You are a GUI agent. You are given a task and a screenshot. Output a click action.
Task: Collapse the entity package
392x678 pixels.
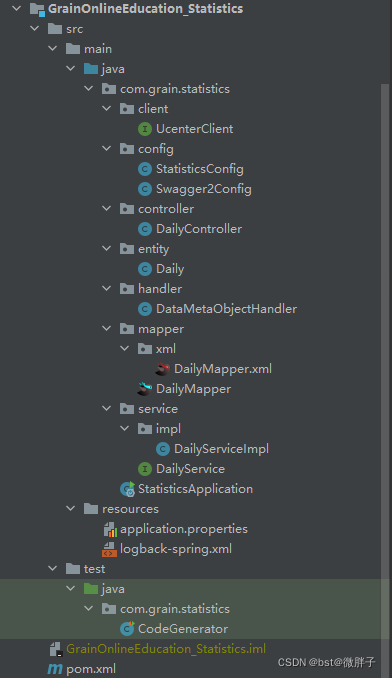point(106,248)
